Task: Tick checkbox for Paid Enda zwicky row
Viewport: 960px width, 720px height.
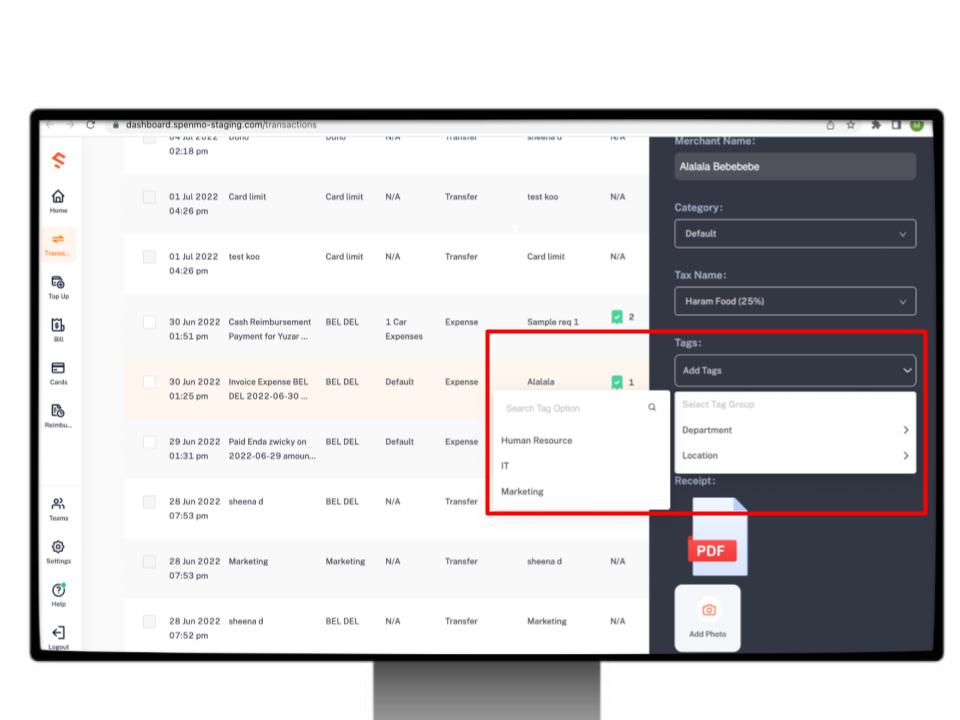Action: coord(149,442)
